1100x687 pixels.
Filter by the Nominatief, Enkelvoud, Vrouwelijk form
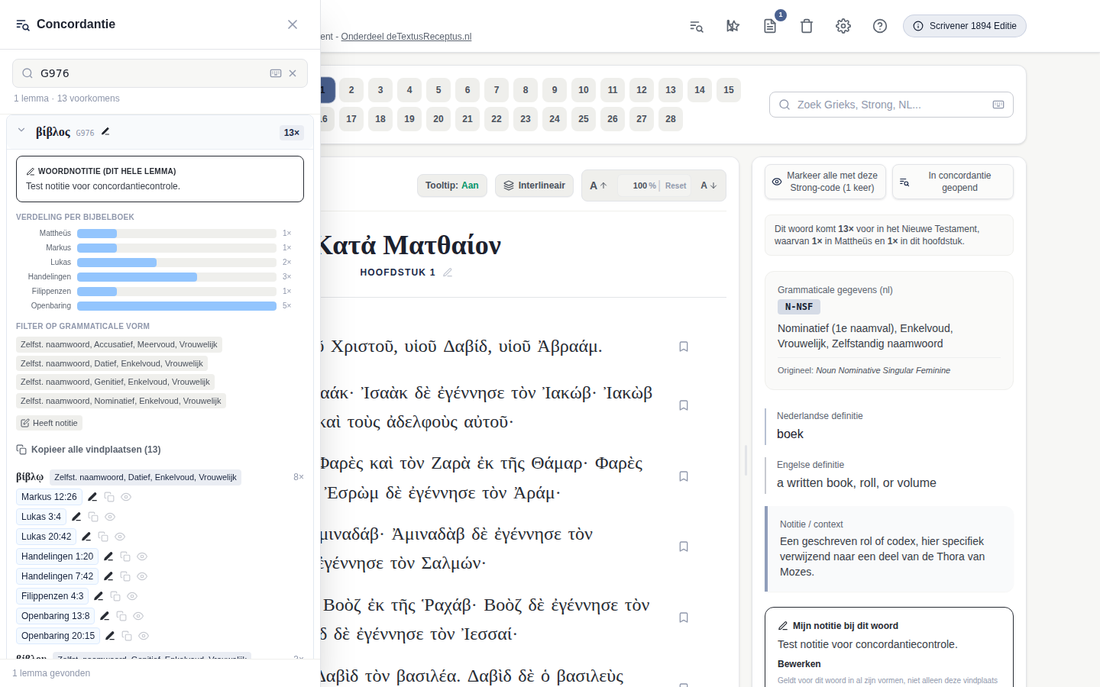121,401
